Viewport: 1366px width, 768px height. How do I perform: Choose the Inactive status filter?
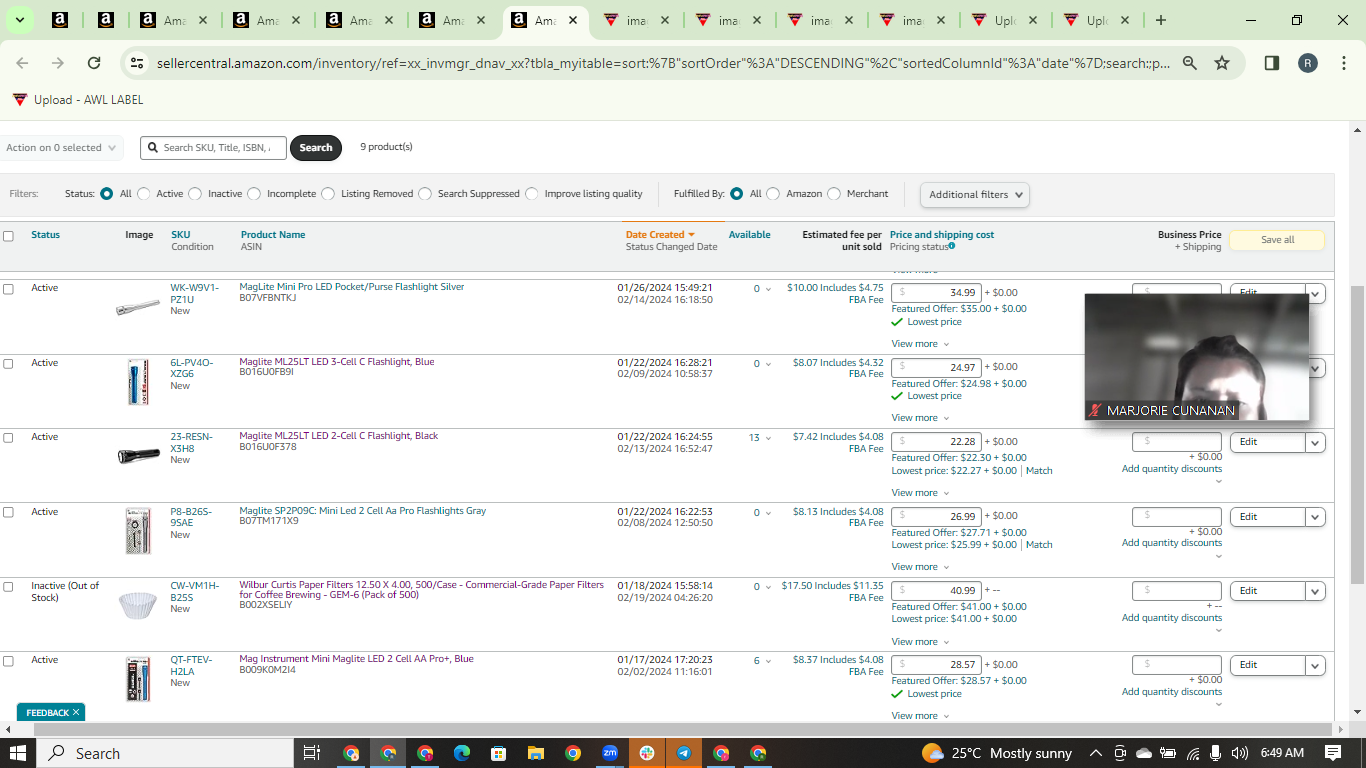click(195, 194)
